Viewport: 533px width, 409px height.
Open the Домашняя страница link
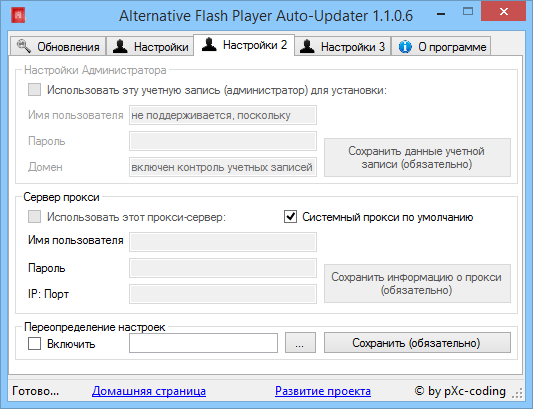[x=149, y=391]
